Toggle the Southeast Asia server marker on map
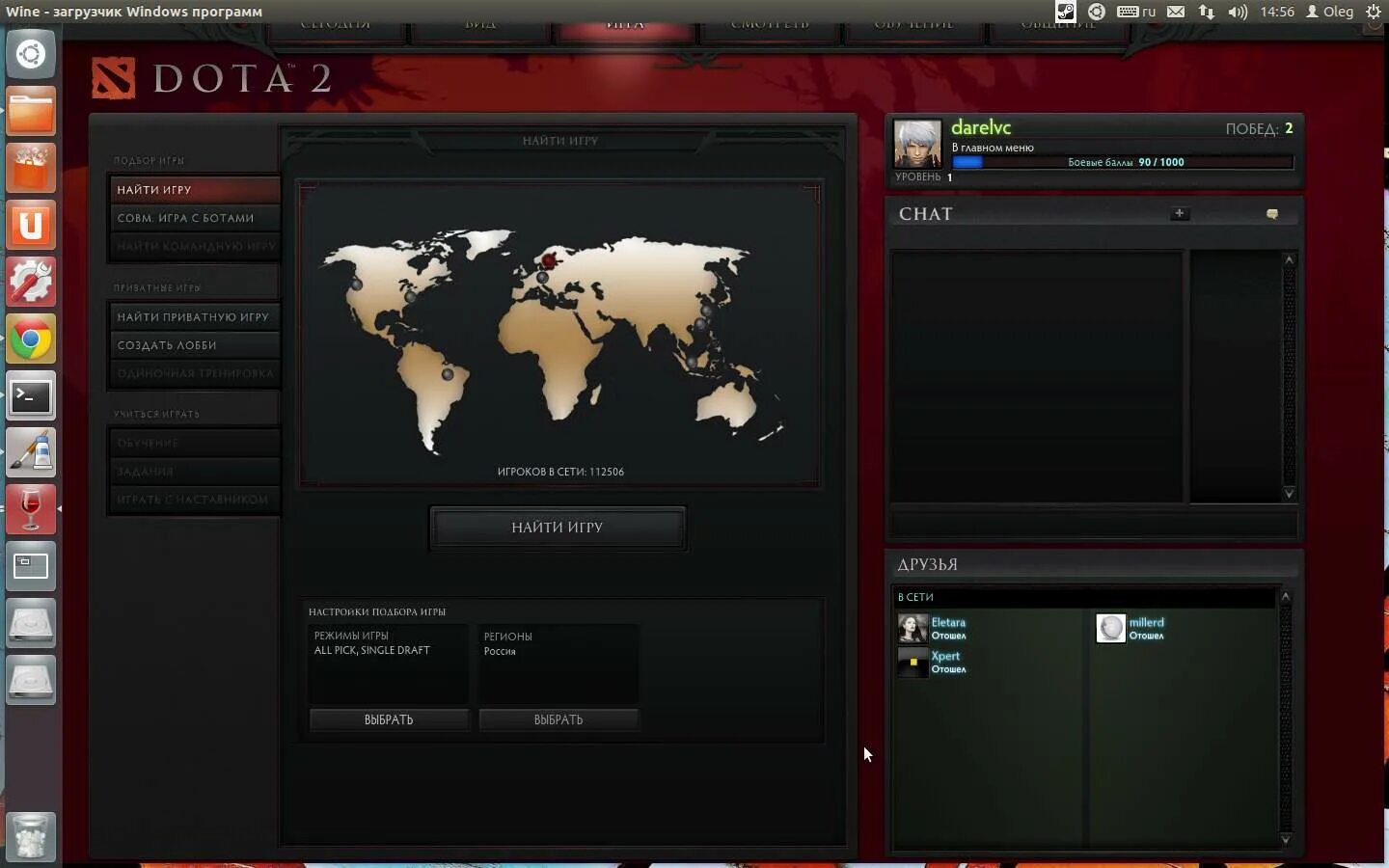 click(x=692, y=363)
